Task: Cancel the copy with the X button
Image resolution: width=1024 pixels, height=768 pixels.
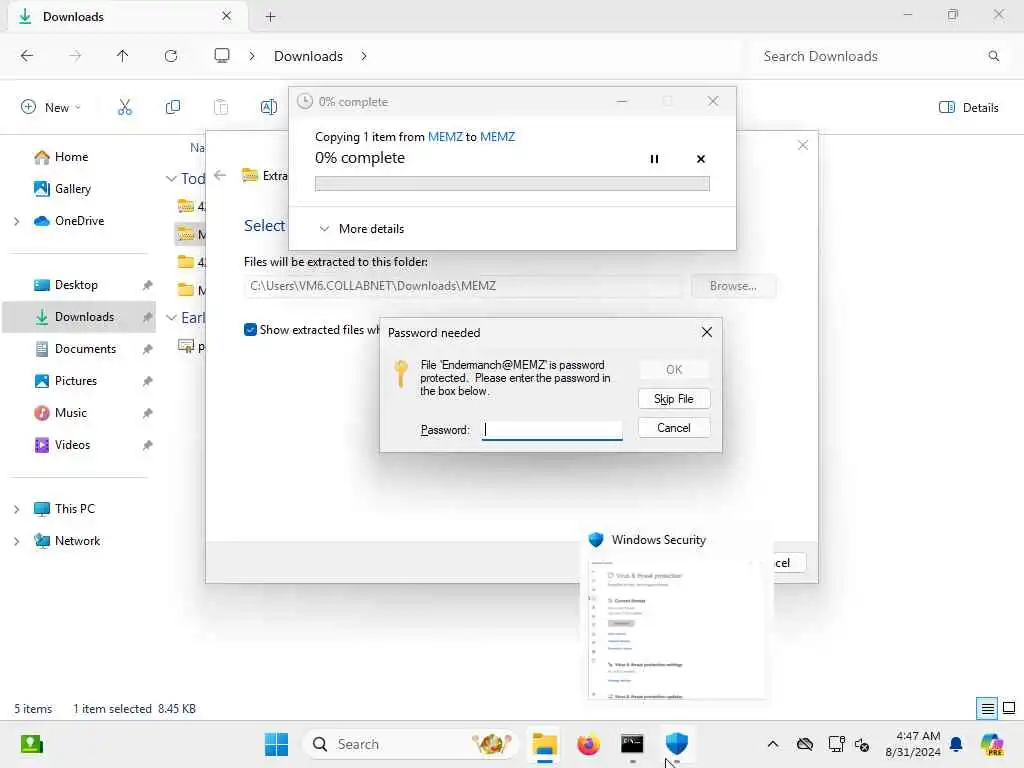Action: pos(701,159)
